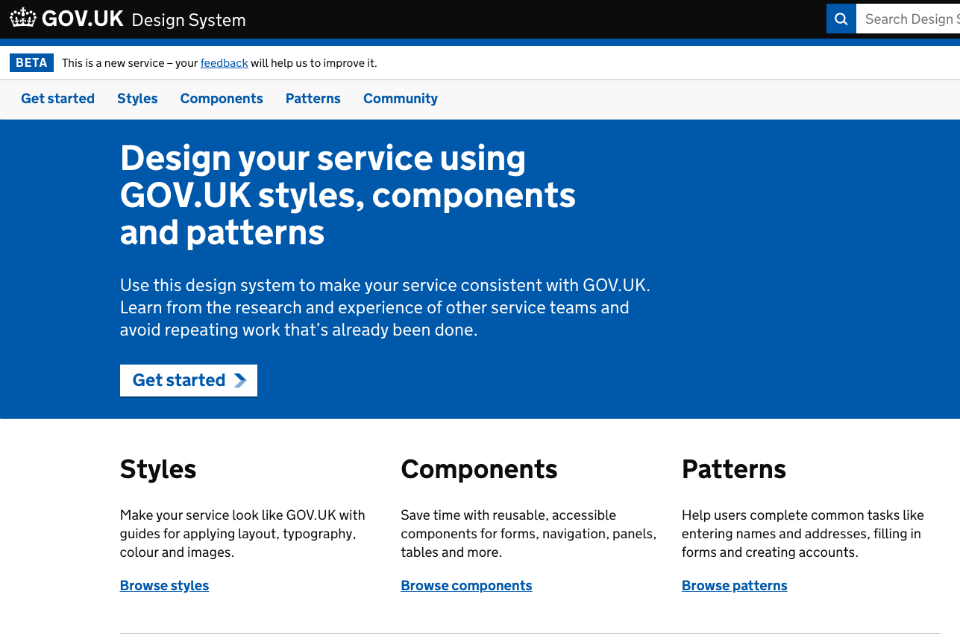960x640 pixels.
Task: Follow the Browse styles link
Action: (164, 585)
